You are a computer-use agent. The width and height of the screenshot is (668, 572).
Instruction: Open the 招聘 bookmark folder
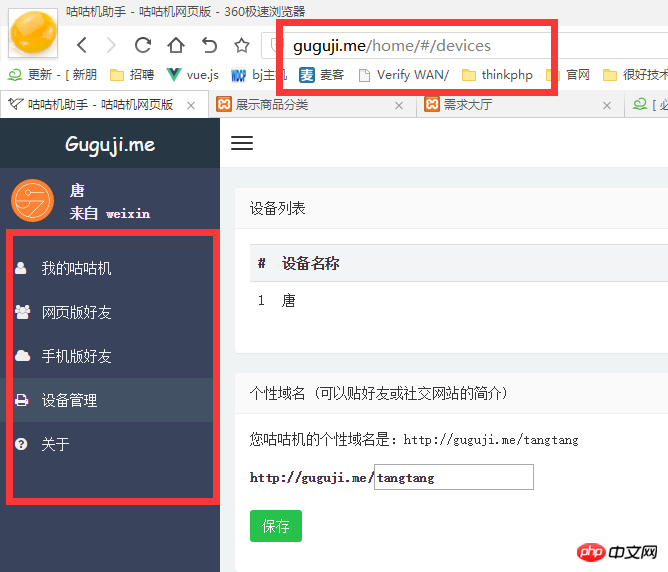click(x=132, y=75)
